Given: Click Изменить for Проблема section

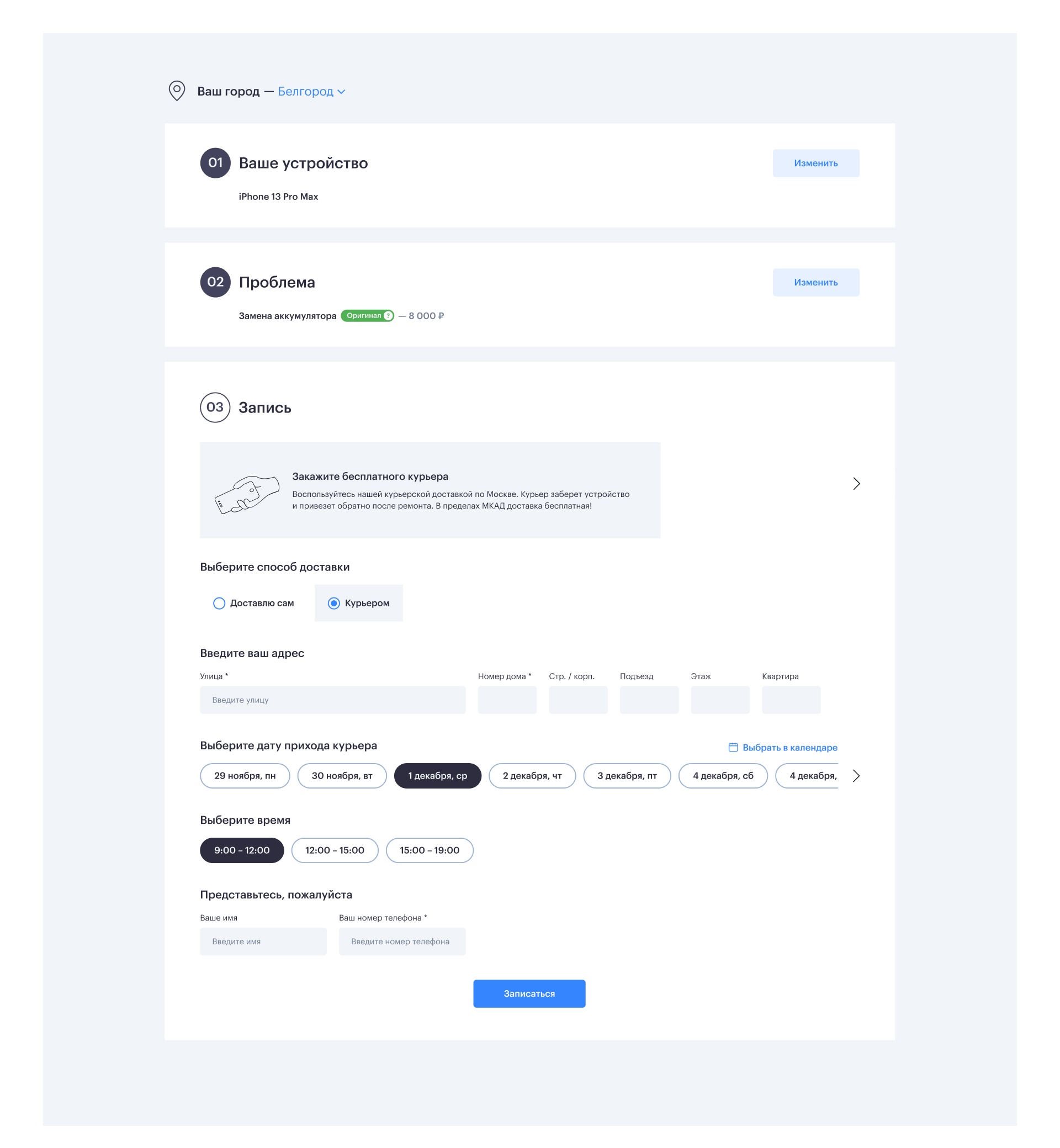Looking at the screenshot, I should 815,282.
